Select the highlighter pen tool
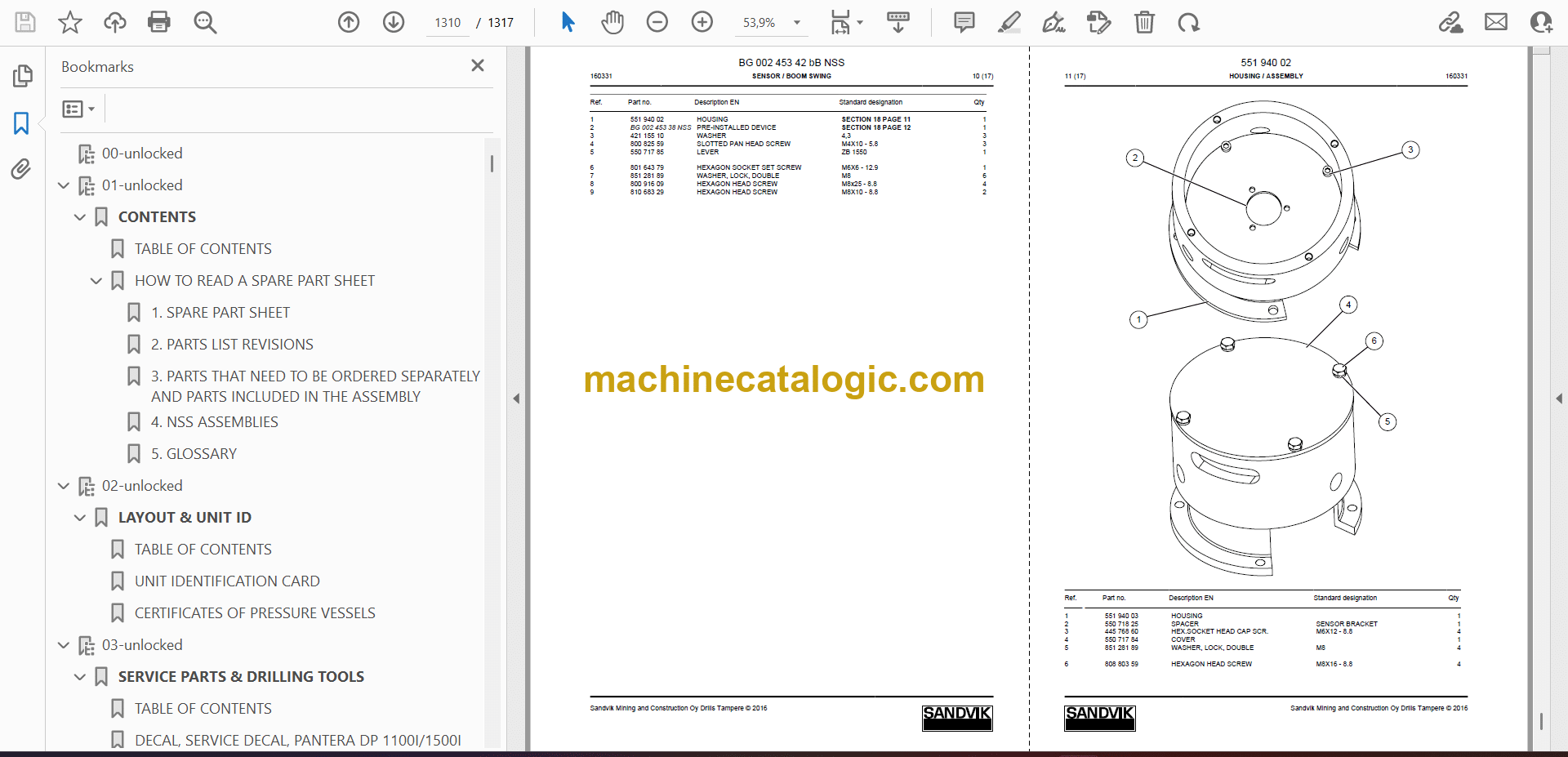 pyautogui.click(x=1009, y=22)
